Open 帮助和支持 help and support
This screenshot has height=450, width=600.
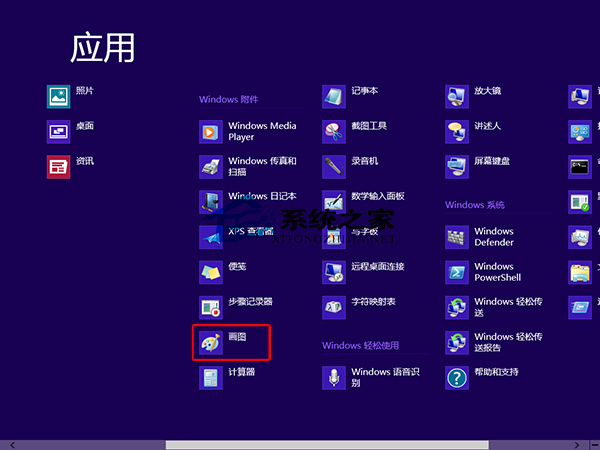(x=457, y=378)
